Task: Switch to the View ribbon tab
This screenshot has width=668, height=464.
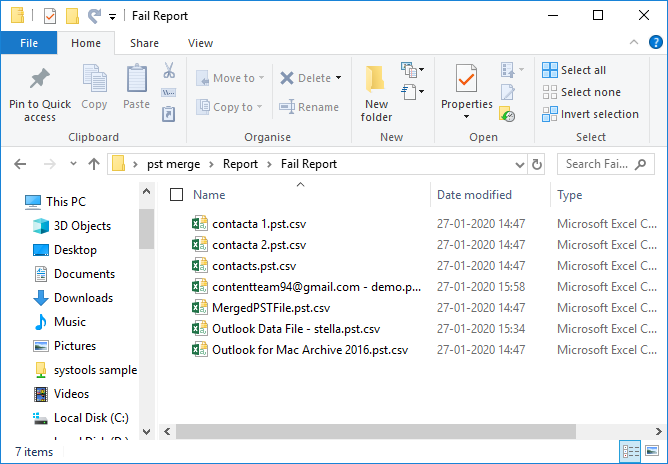Action: coord(200,43)
